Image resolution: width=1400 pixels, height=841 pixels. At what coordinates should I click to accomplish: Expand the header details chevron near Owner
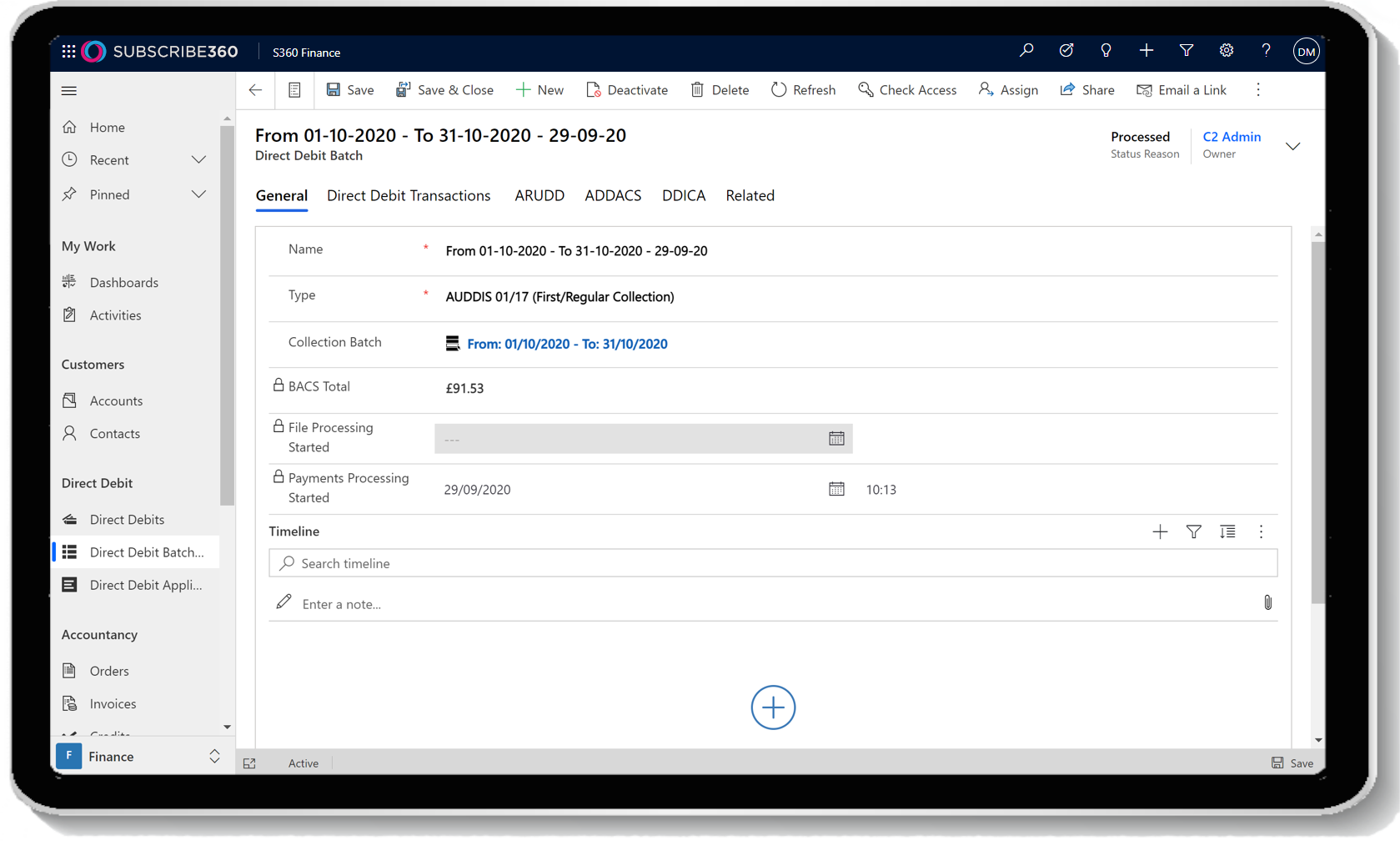pos(1292,146)
